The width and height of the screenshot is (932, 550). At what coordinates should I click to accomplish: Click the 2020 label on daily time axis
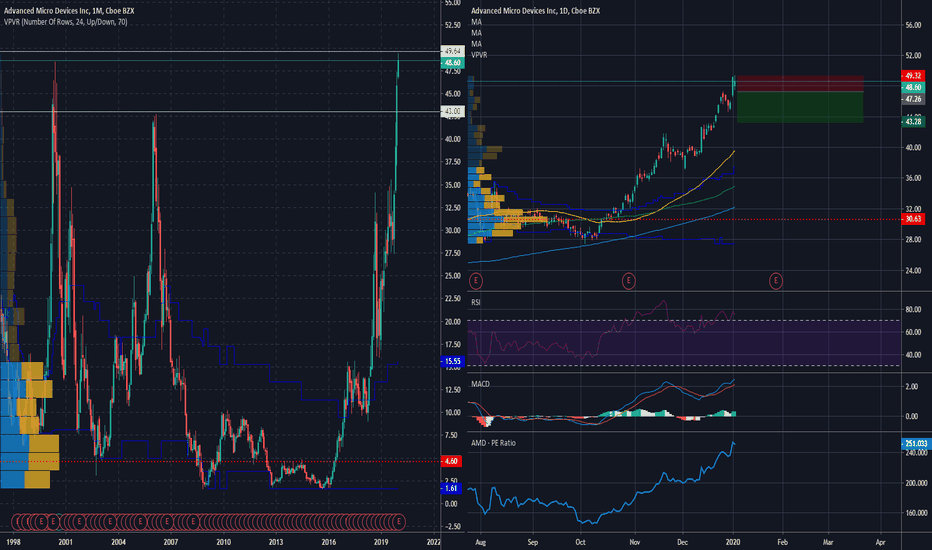click(733, 542)
